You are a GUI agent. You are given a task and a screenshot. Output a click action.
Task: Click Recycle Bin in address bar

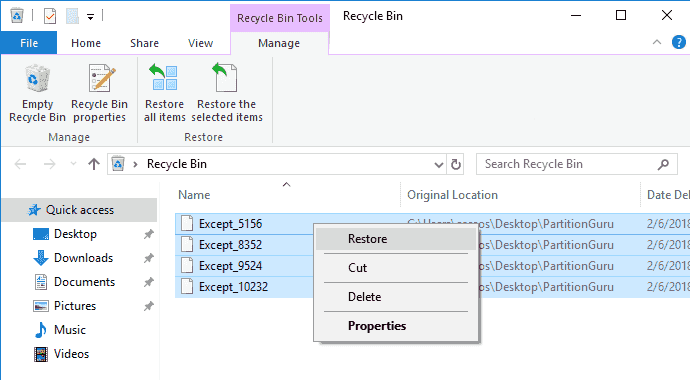click(x=177, y=164)
